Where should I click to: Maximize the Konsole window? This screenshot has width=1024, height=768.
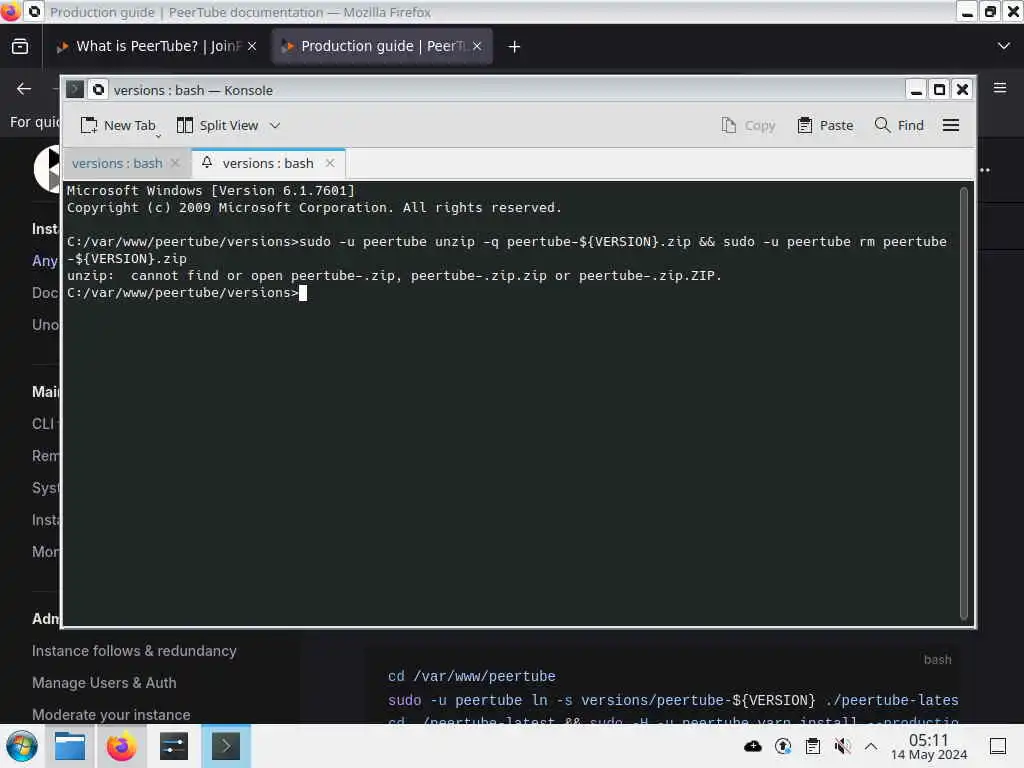point(939,89)
